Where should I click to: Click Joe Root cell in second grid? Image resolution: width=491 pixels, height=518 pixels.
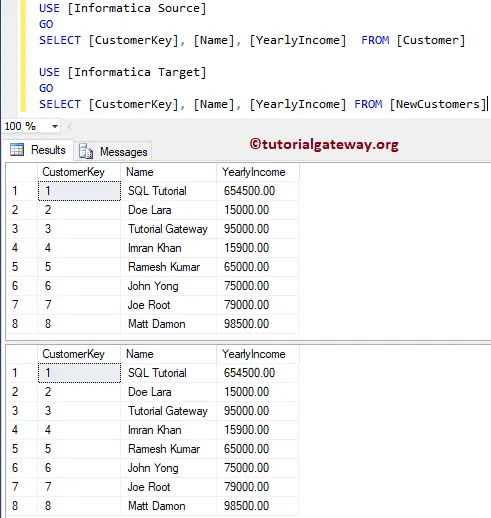tap(168, 487)
